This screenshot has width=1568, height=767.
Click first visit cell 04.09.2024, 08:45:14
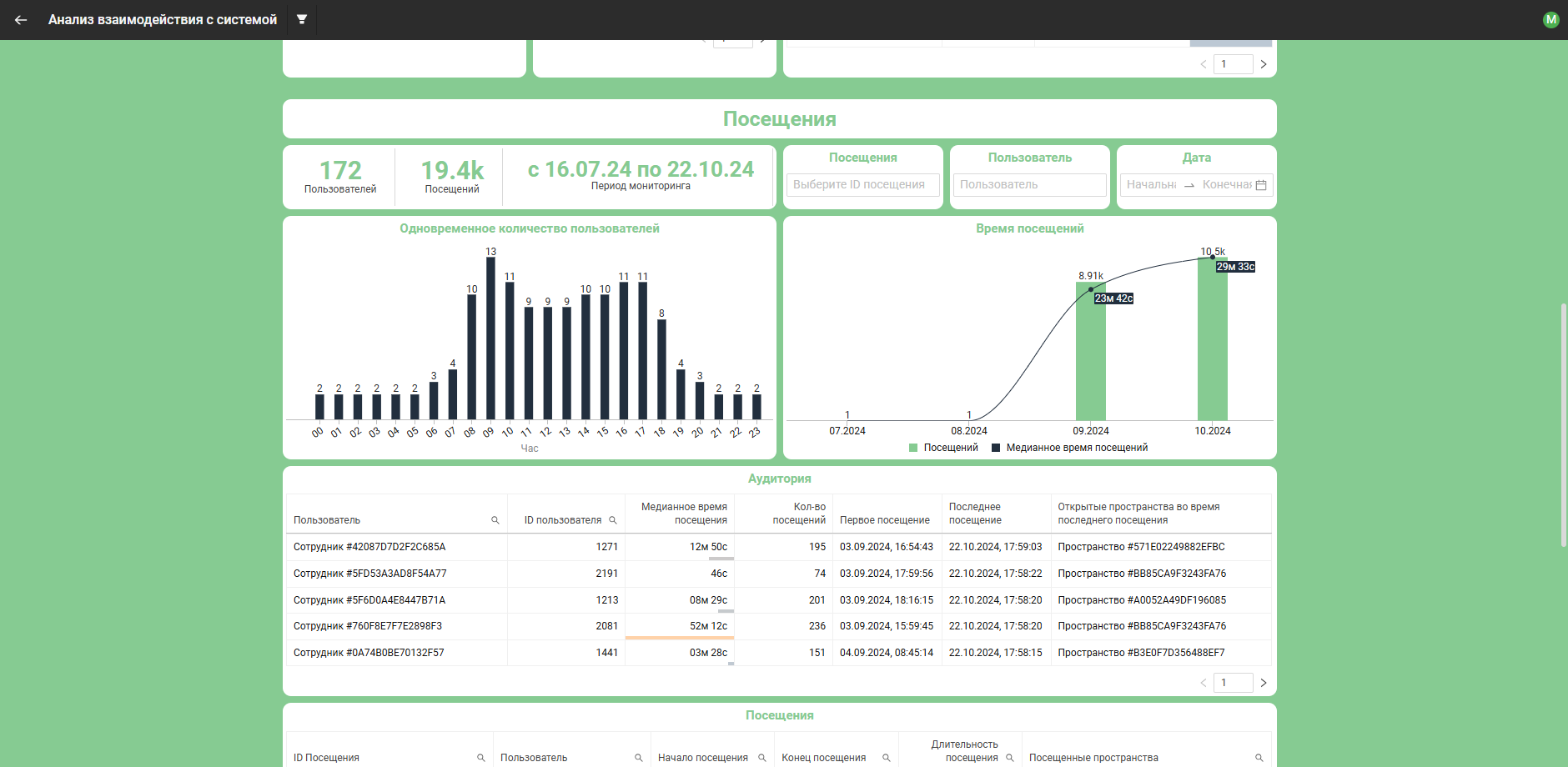click(x=887, y=653)
